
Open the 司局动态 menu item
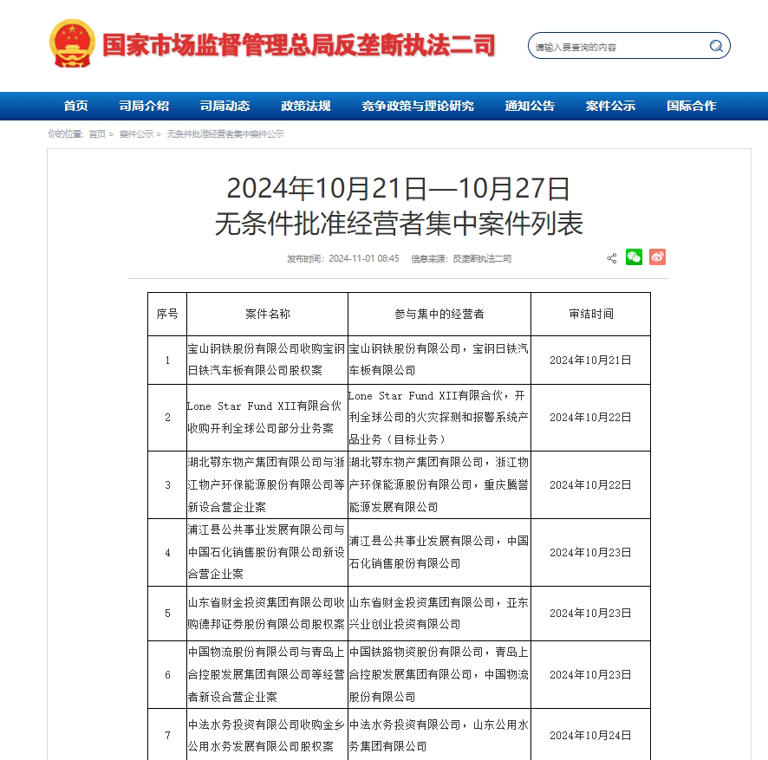point(225,106)
